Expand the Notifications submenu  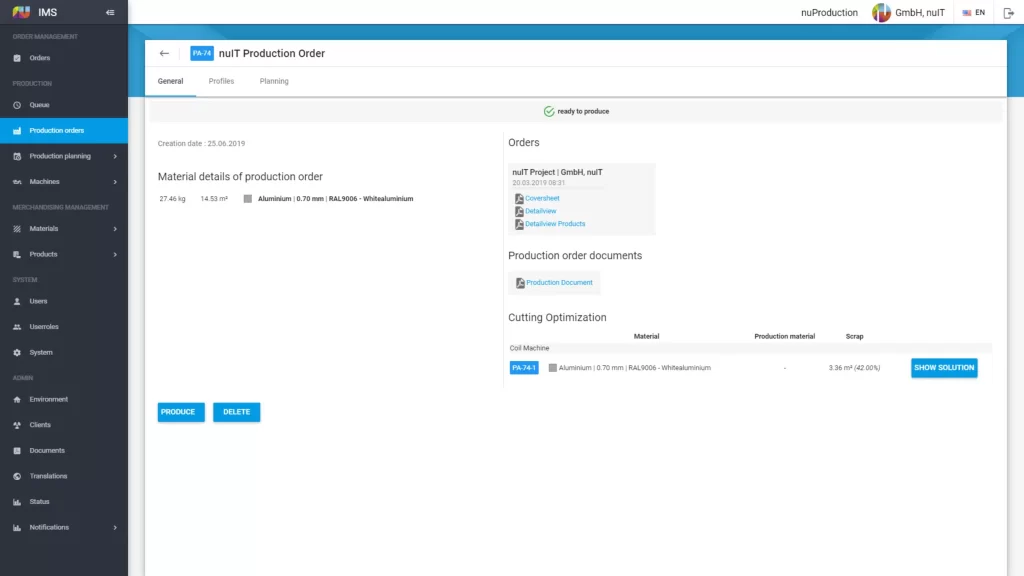[115, 527]
